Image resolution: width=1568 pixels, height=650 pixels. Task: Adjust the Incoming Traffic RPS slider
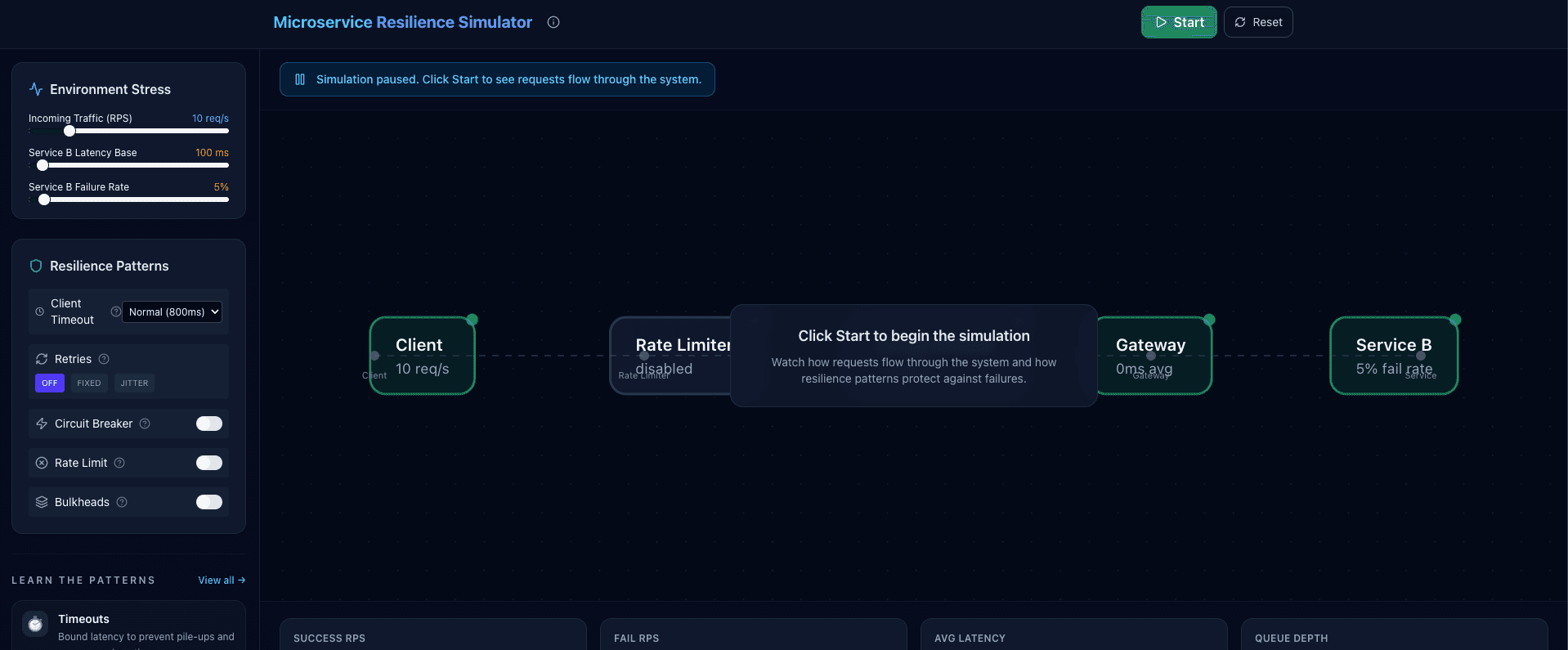coord(128,131)
